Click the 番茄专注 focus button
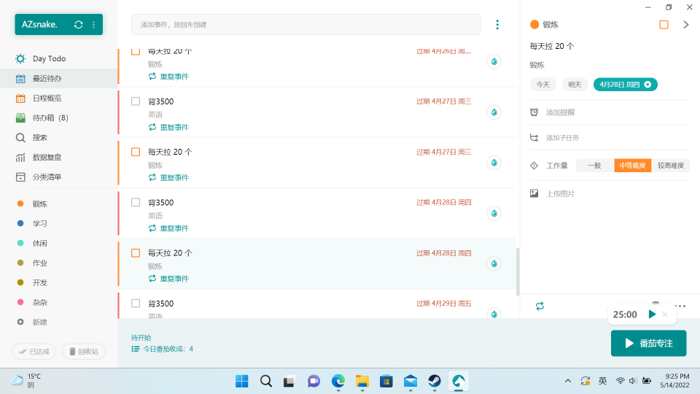This screenshot has height=394, width=700. click(649, 343)
